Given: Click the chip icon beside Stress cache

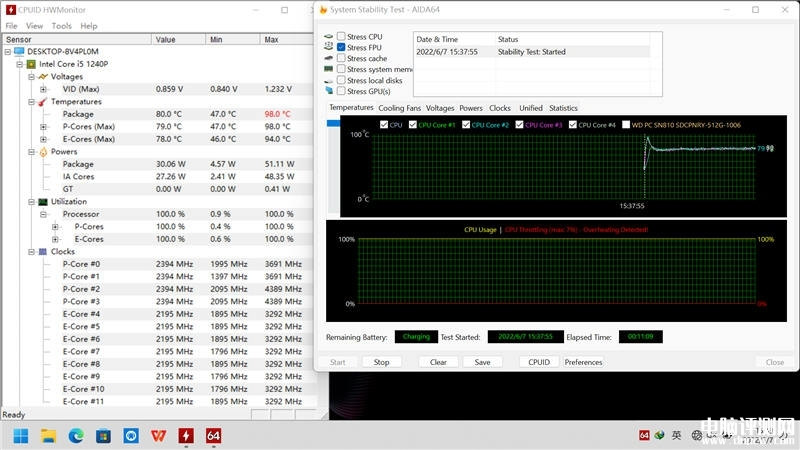Looking at the screenshot, I should [329, 58].
